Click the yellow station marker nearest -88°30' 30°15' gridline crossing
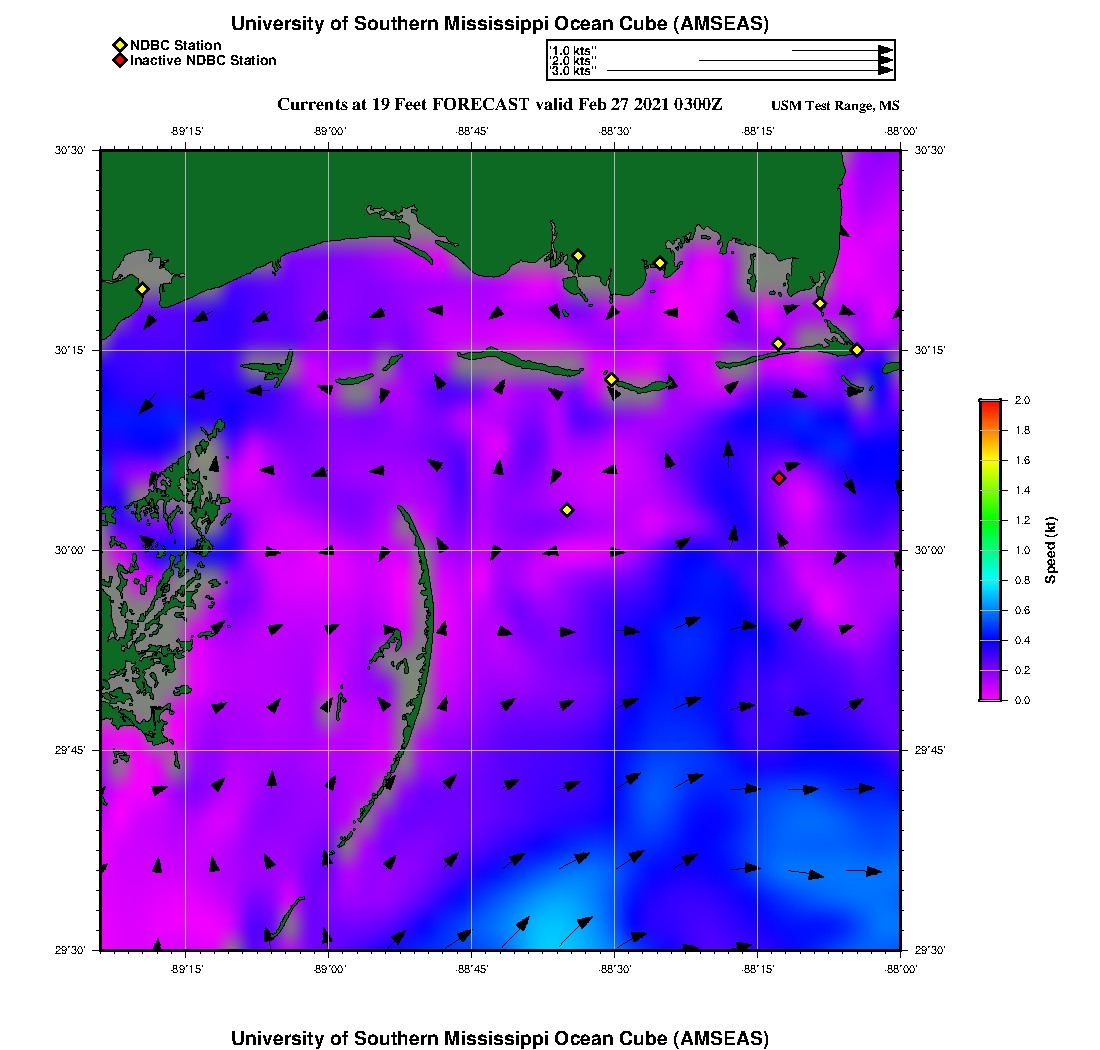The height and width of the screenshot is (1050, 1100). click(612, 379)
